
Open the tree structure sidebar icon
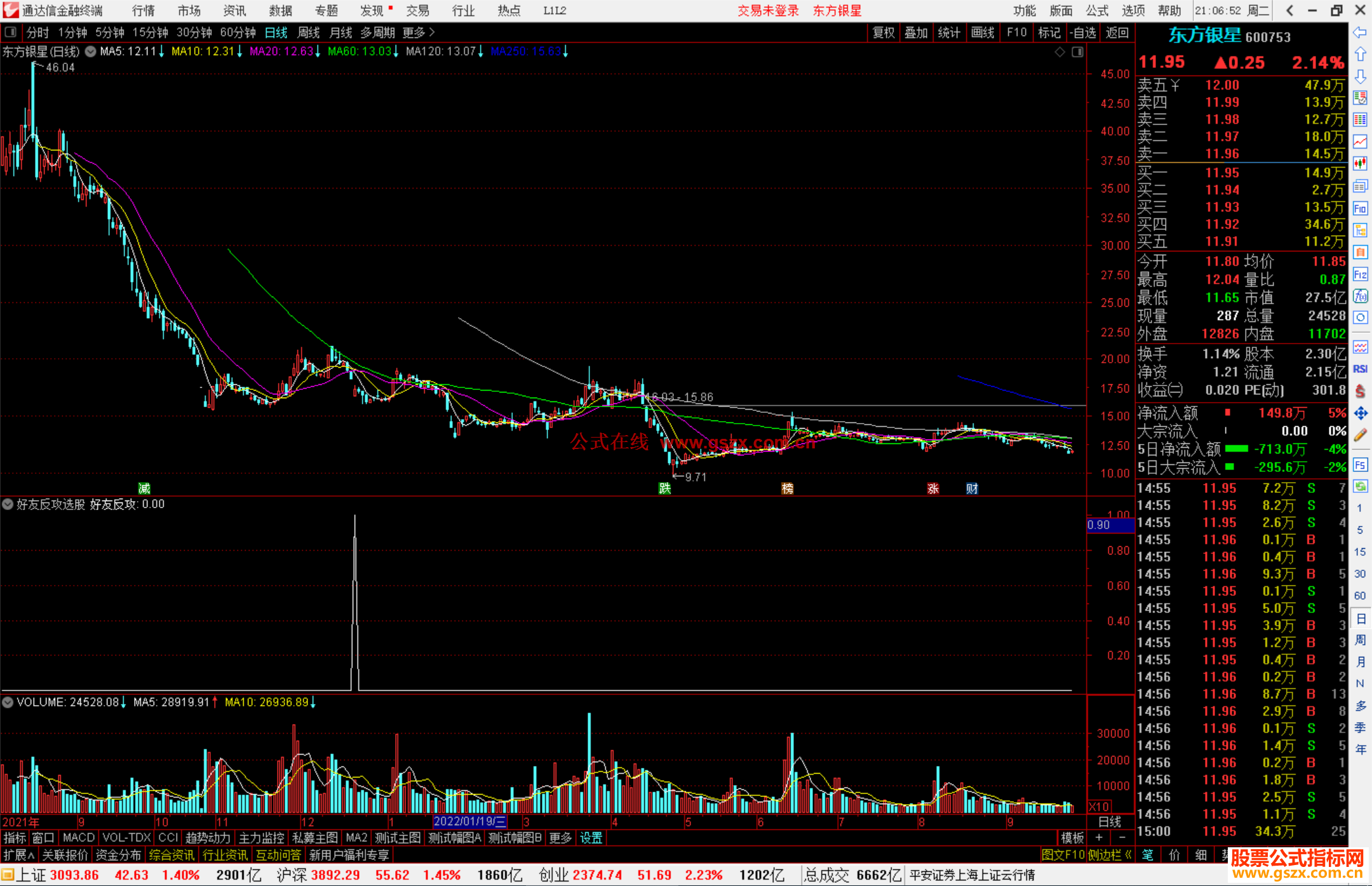coord(1360,230)
